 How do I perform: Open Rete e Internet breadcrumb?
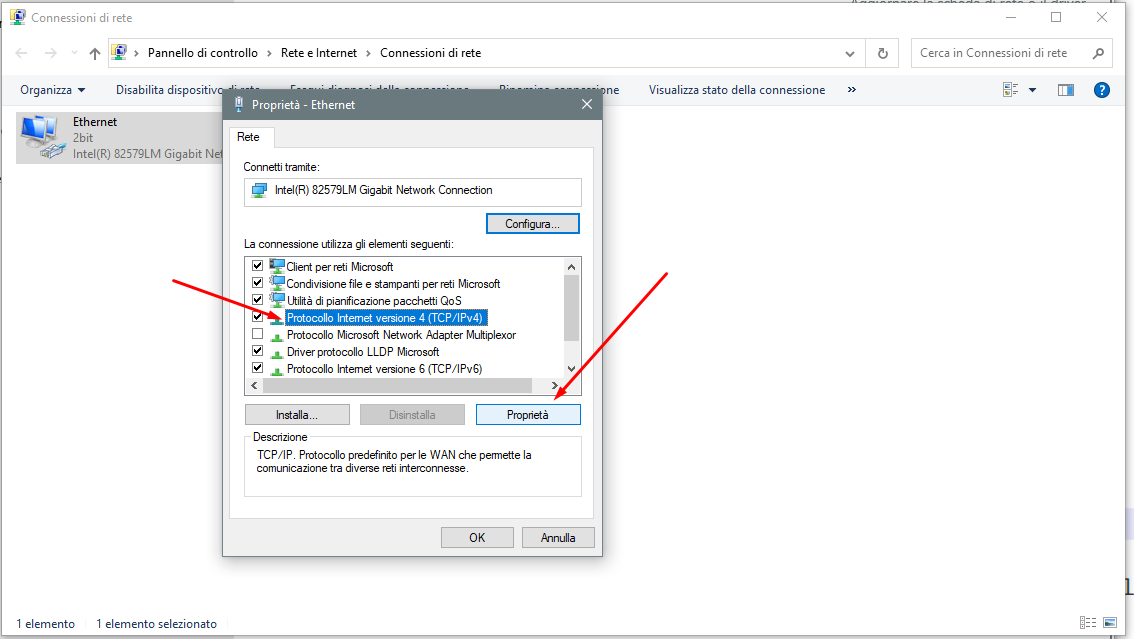point(319,53)
